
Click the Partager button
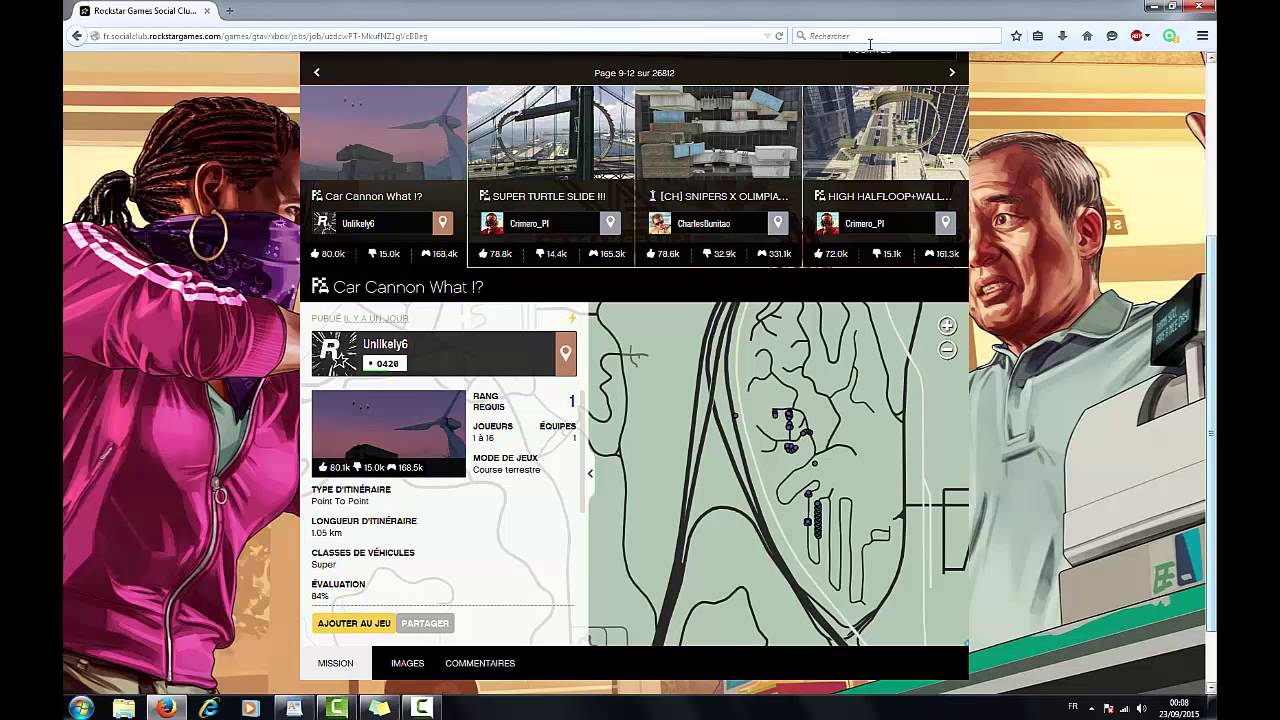click(x=425, y=623)
